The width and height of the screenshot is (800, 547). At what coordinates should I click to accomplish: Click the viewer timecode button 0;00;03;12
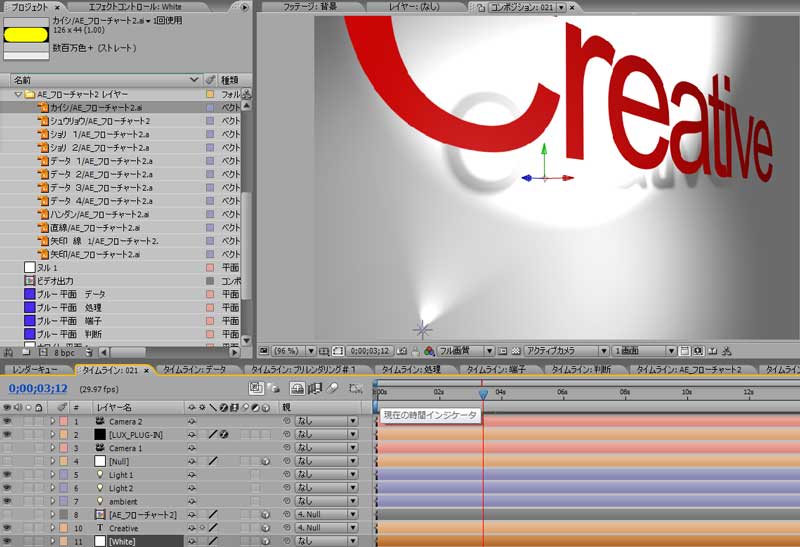click(370, 351)
